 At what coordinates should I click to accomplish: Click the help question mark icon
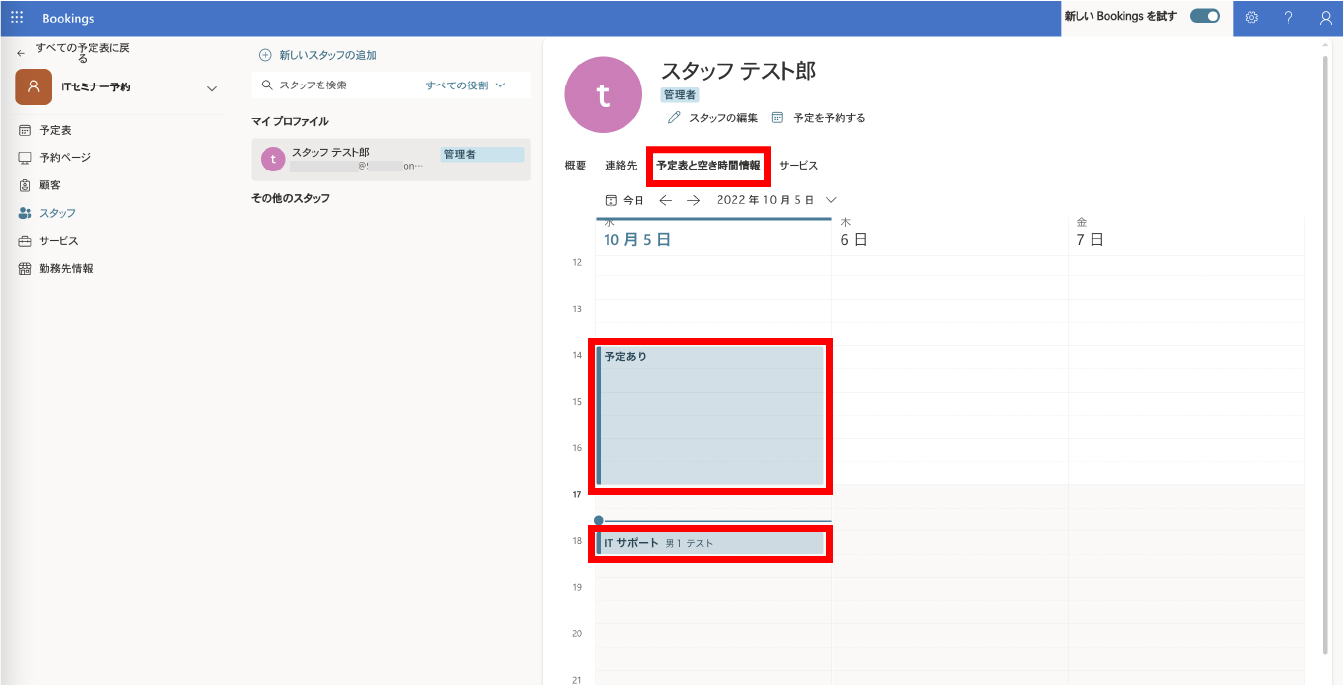pyautogui.click(x=1288, y=18)
